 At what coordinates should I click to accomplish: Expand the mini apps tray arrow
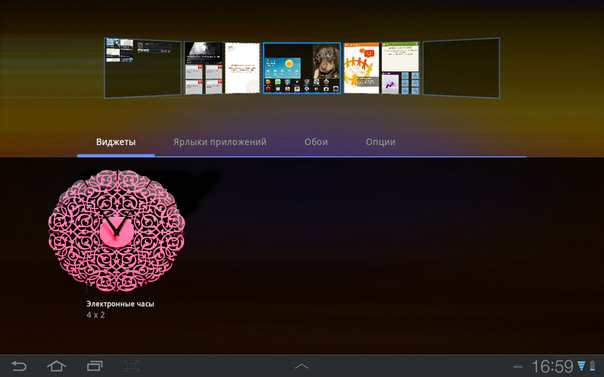pyautogui.click(x=302, y=366)
